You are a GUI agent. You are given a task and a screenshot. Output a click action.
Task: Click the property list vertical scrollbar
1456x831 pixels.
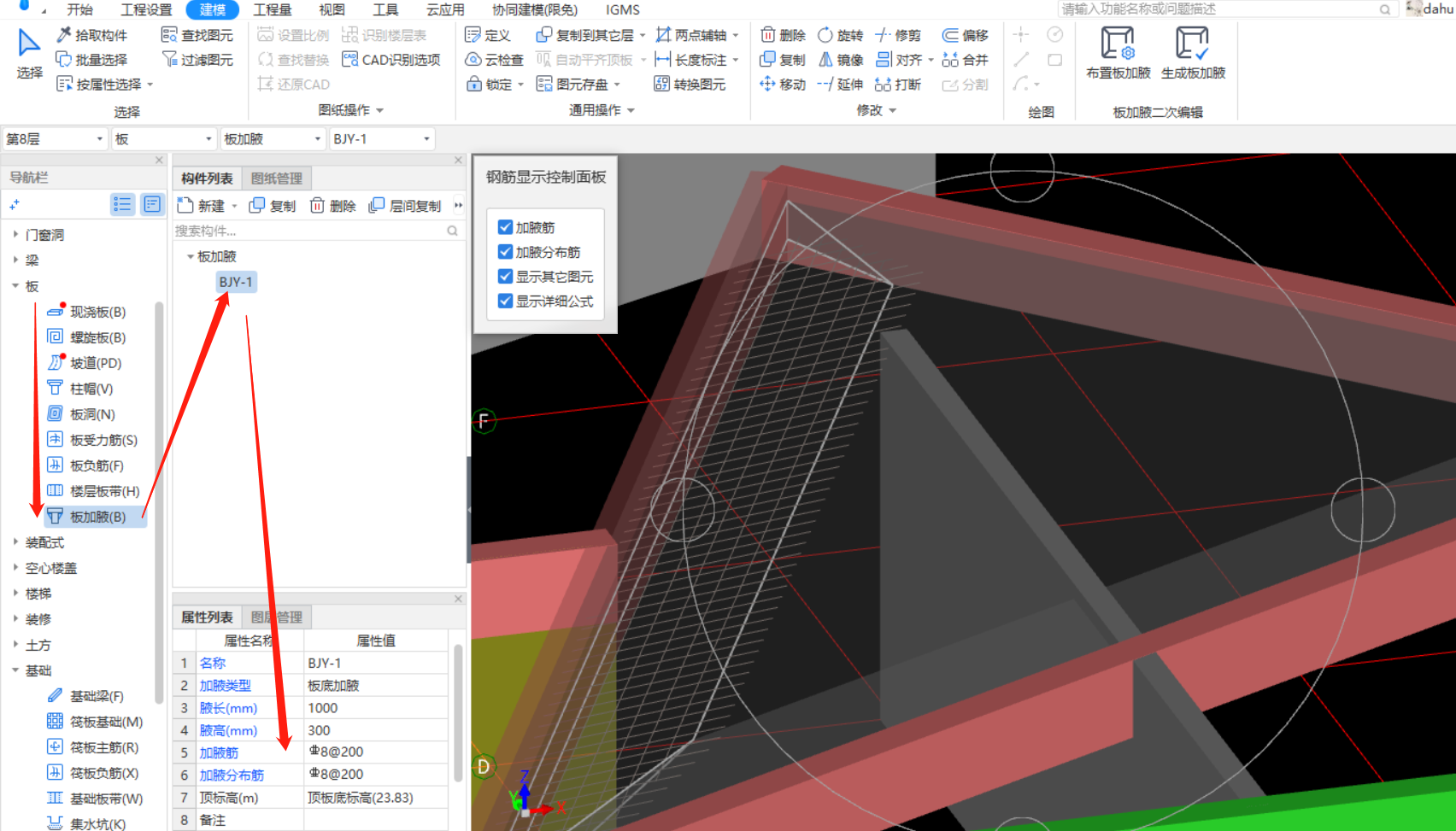click(458, 713)
